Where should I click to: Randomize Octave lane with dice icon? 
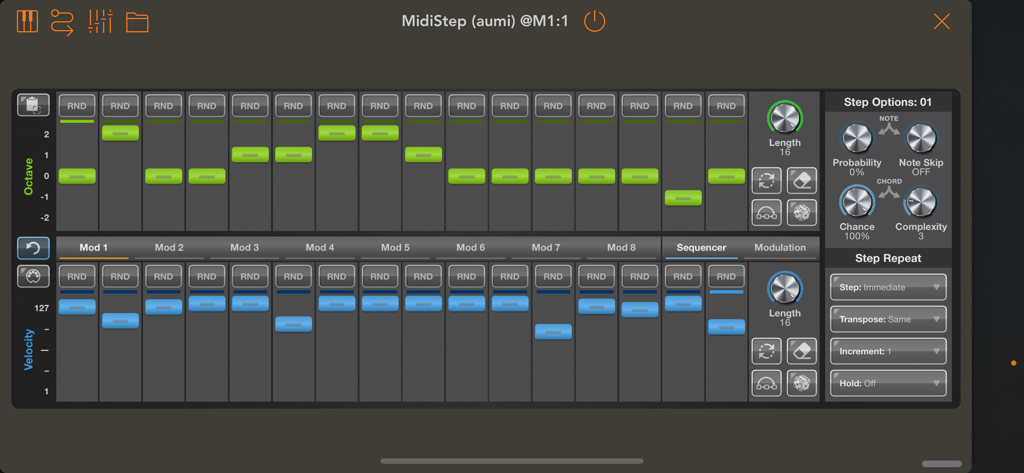coord(801,212)
